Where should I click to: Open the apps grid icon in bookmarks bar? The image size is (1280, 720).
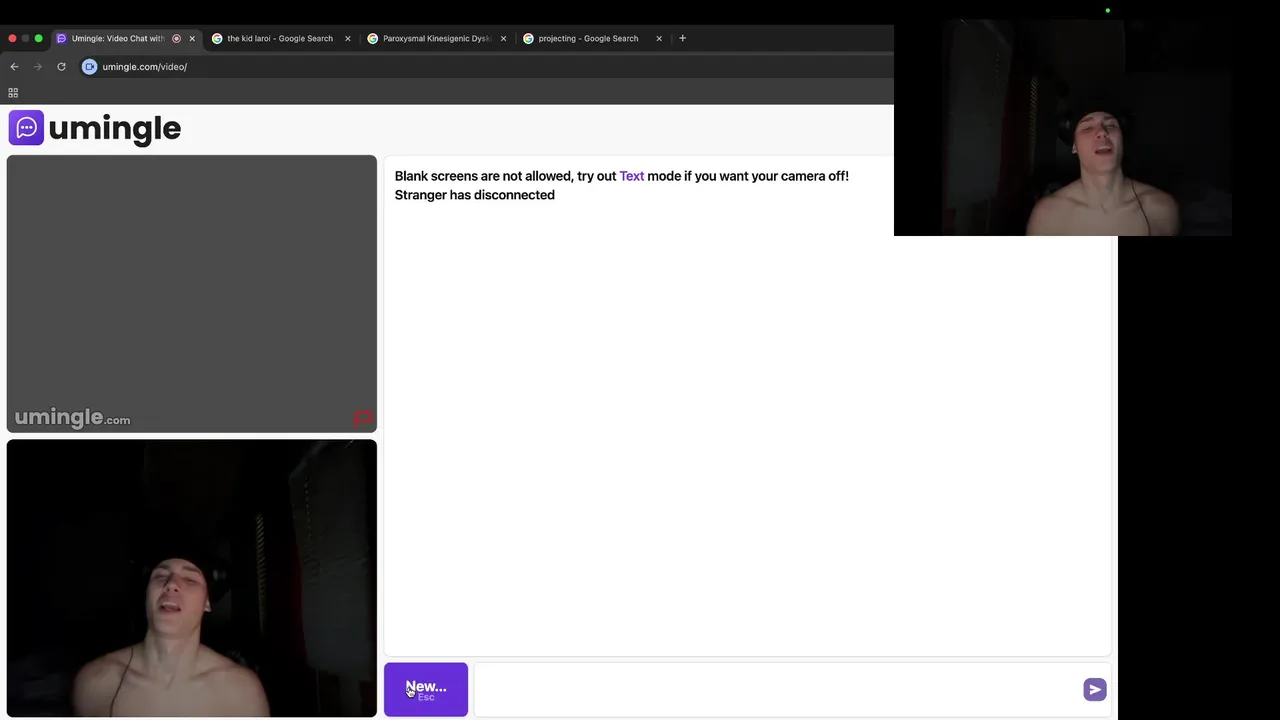pyautogui.click(x=13, y=93)
